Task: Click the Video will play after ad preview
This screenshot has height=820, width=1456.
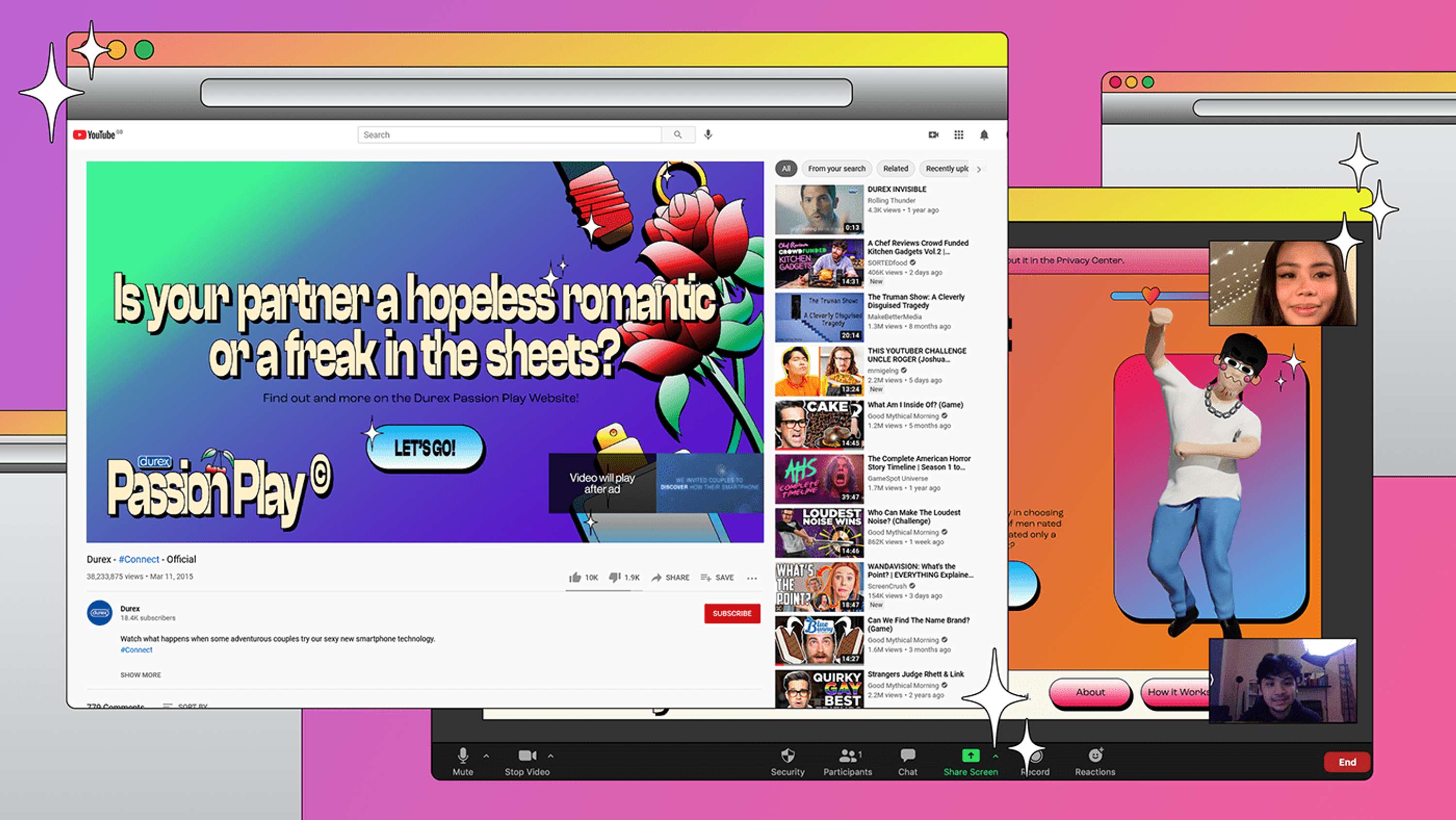Action: (656, 483)
